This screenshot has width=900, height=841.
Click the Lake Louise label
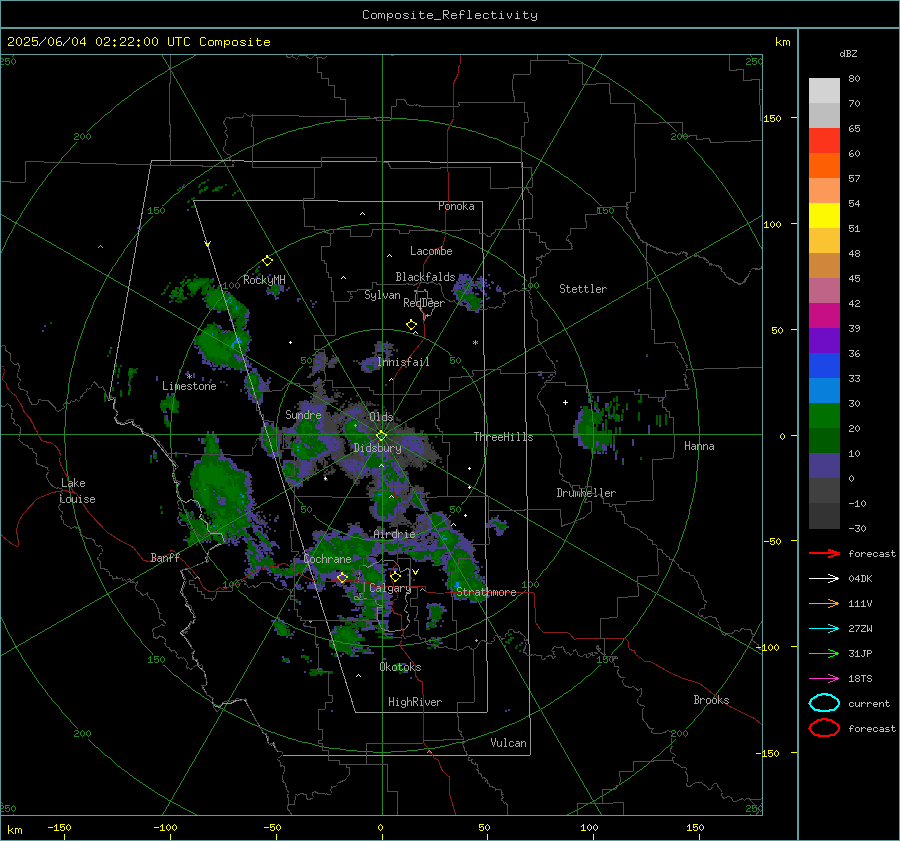point(77,491)
